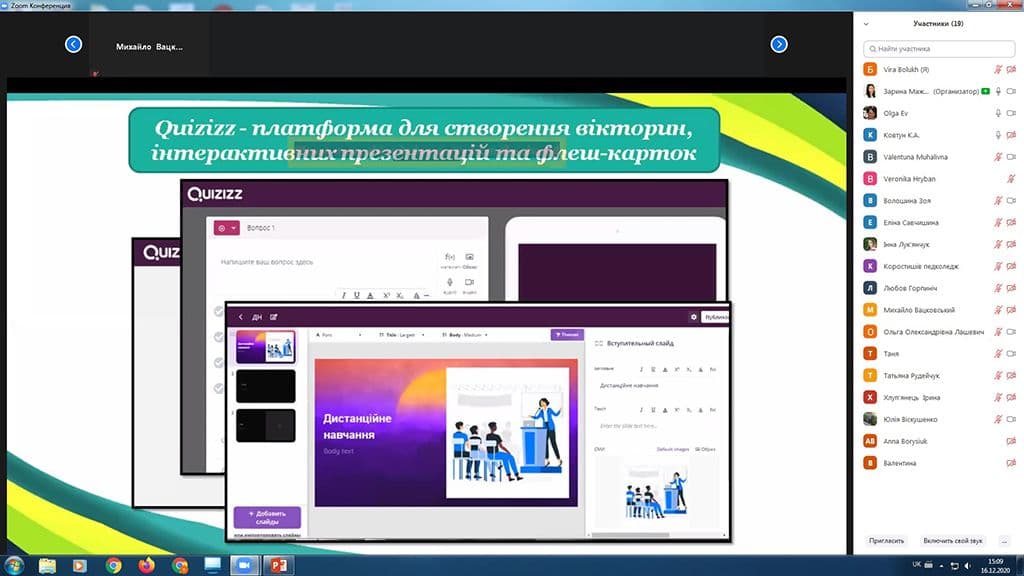Switch to Zoom taskbar button

(244, 565)
